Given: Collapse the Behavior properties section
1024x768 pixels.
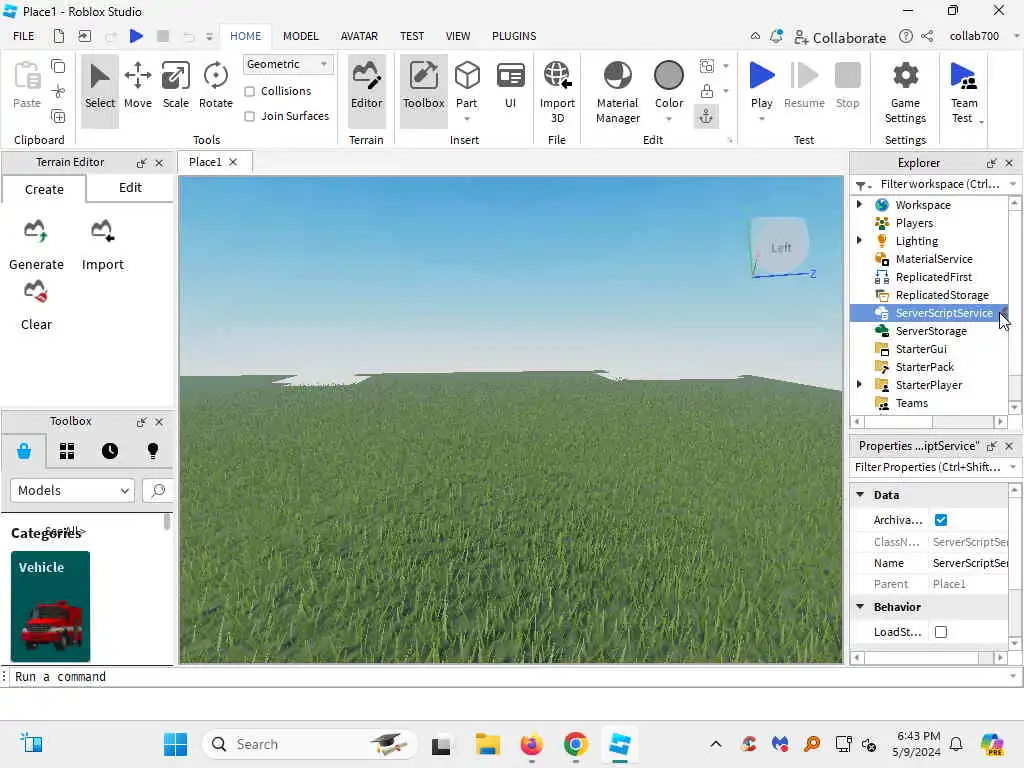Looking at the screenshot, I should [x=860, y=607].
